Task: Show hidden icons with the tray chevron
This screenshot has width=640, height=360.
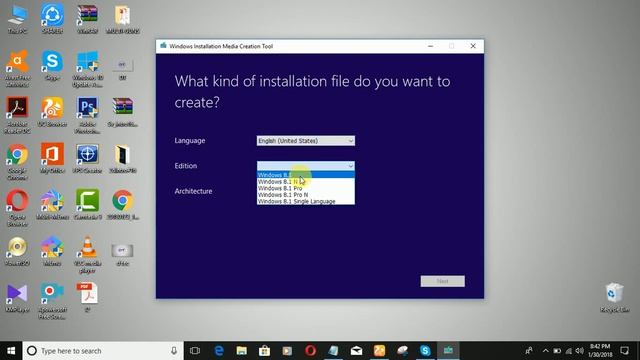Action: point(545,351)
